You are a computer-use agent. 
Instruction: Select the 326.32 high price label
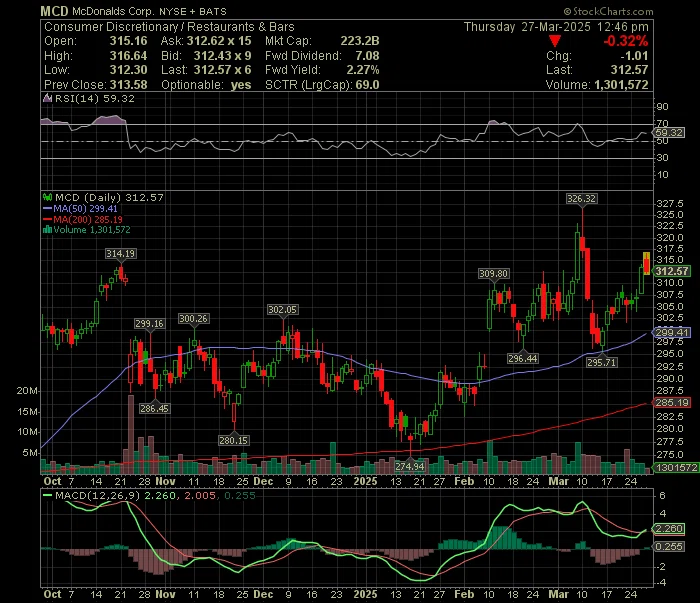coord(581,199)
